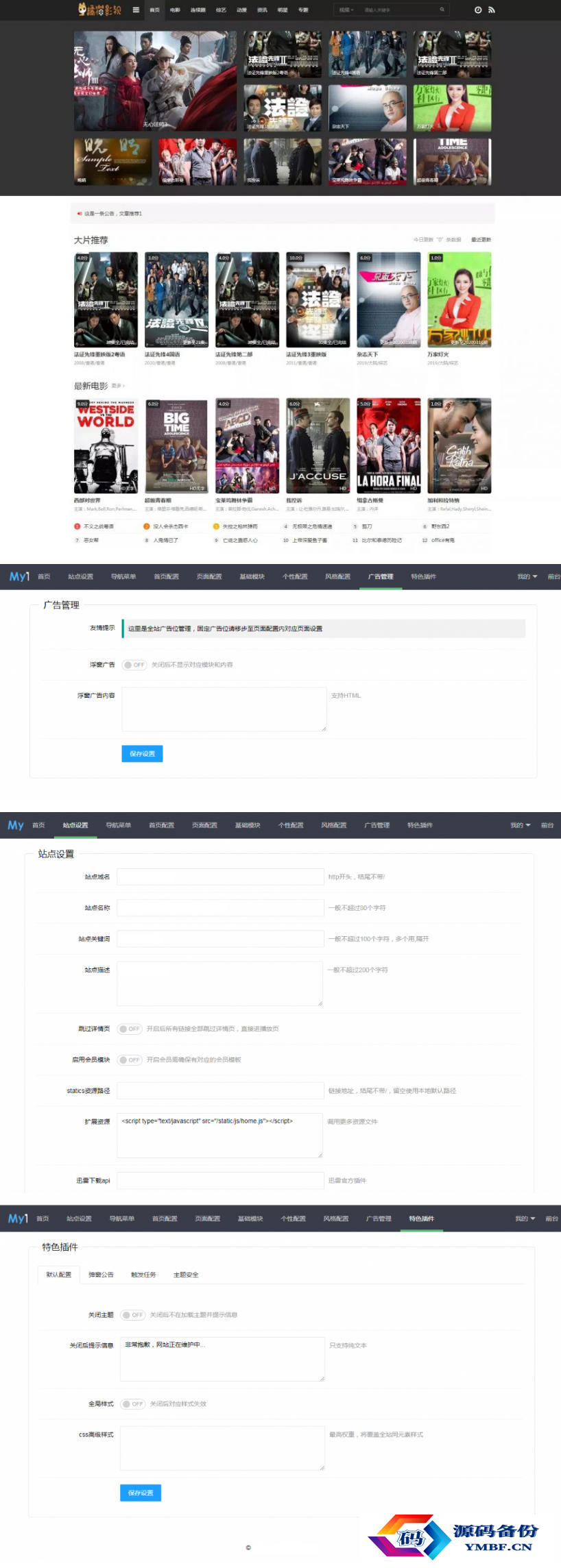Click the movie site logo at top
The image size is (561, 1568).
pyautogui.click(x=99, y=10)
